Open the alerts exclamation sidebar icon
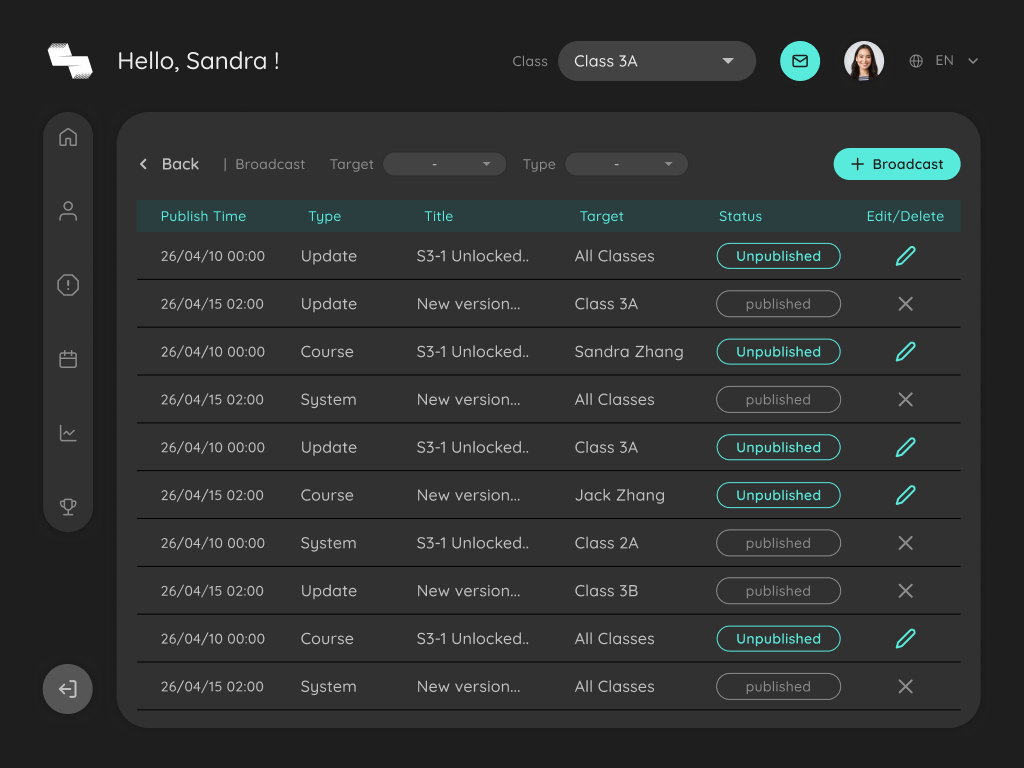This screenshot has height=768, width=1024. tap(68, 285)
